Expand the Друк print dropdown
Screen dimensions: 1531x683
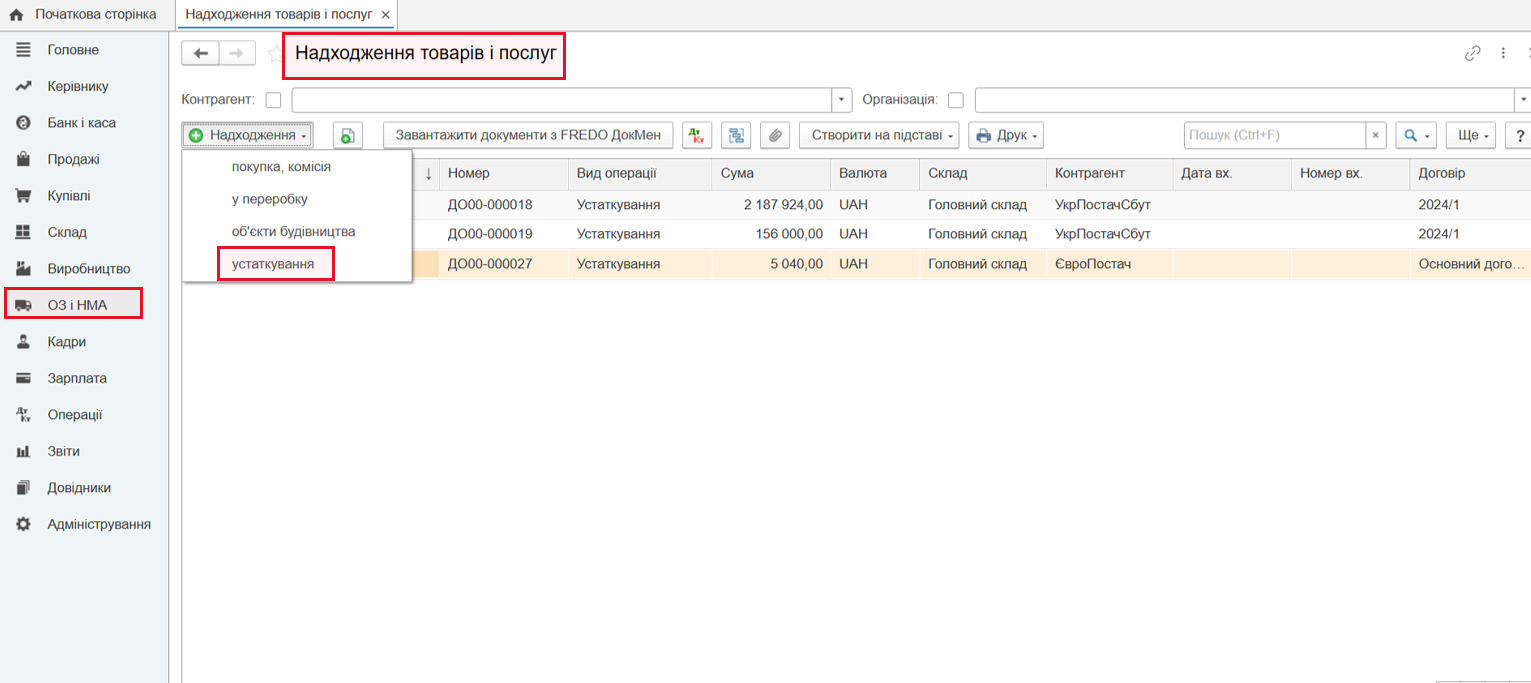[x=1005, y=135]
